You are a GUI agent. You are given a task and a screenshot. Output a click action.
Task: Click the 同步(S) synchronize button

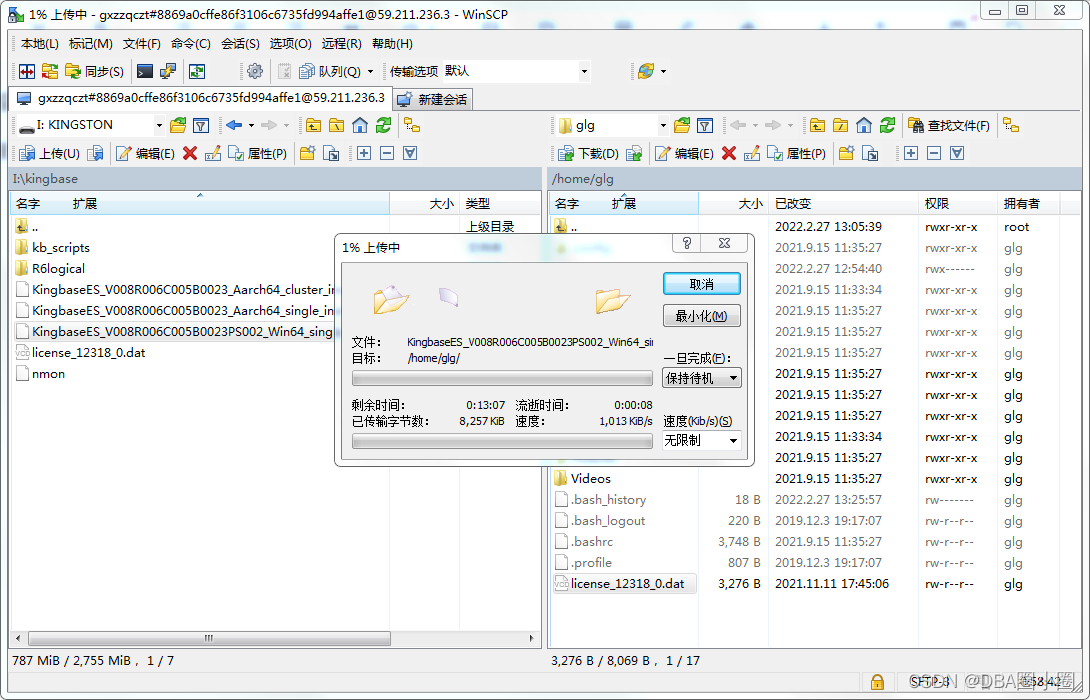point(95,71)
